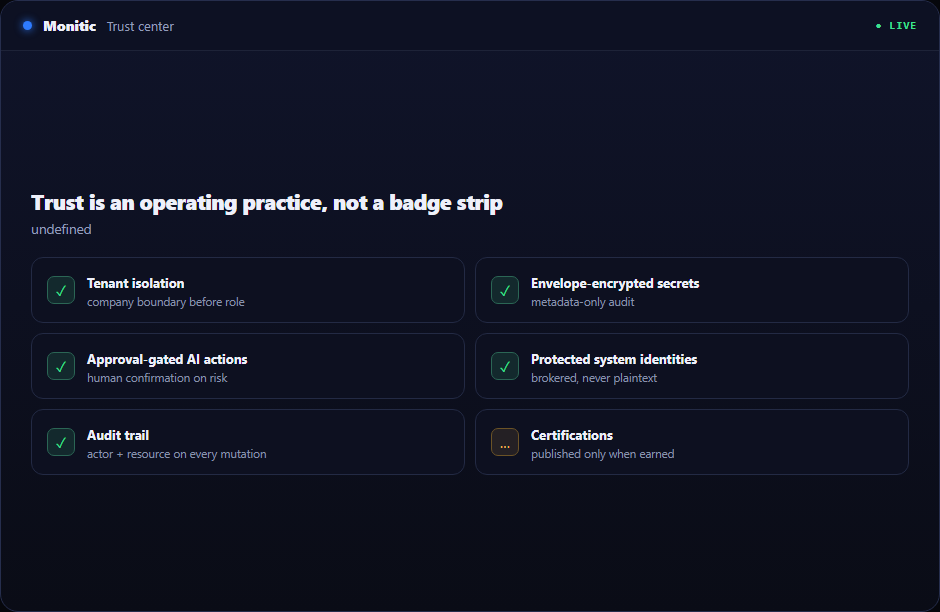Click the green LIVE status dot

click(878, 26)
